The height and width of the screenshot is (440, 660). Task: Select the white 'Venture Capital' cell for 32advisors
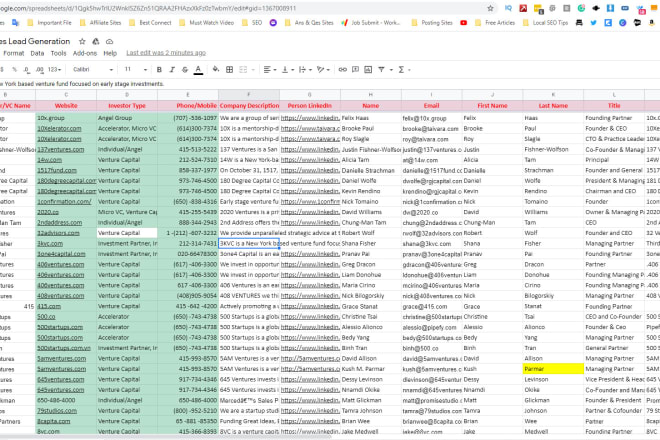tap(127, 233)
